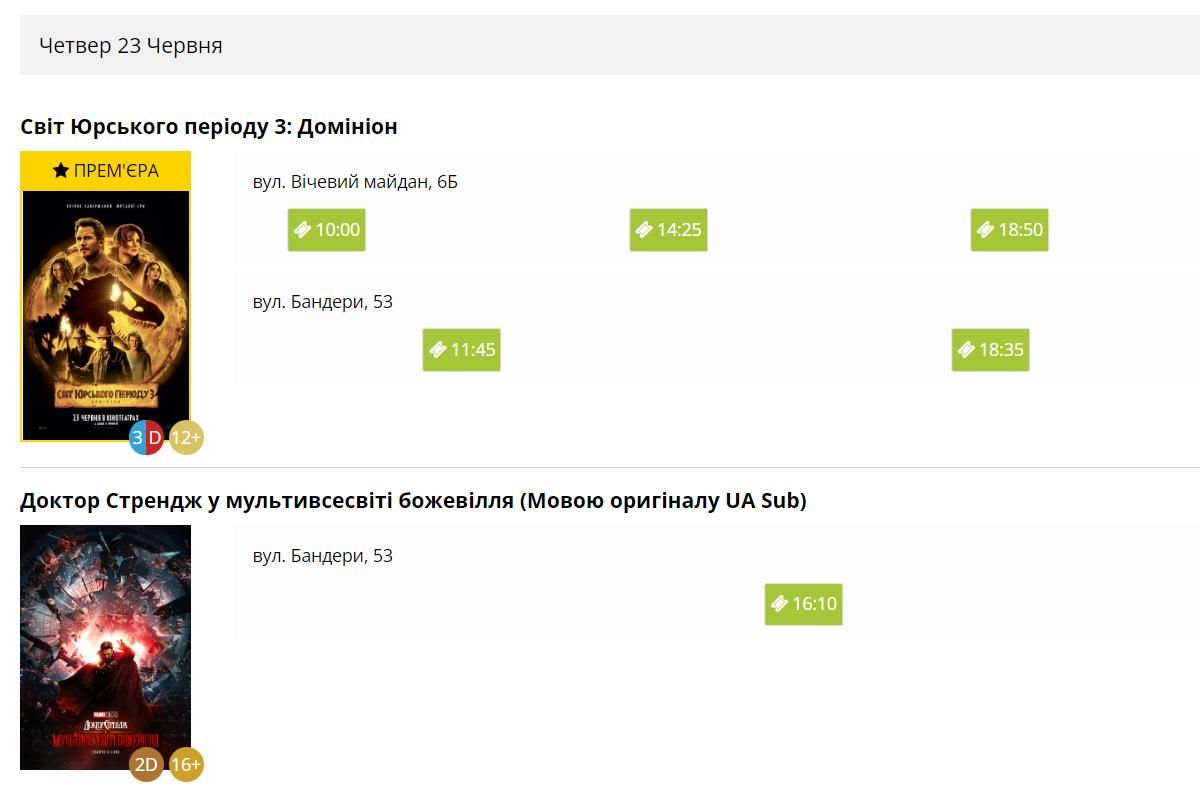The height and width of the screenshot is (791, 1200).
Task: Pick the 16:10 Doctor Strange session
Action: [804, 604]
